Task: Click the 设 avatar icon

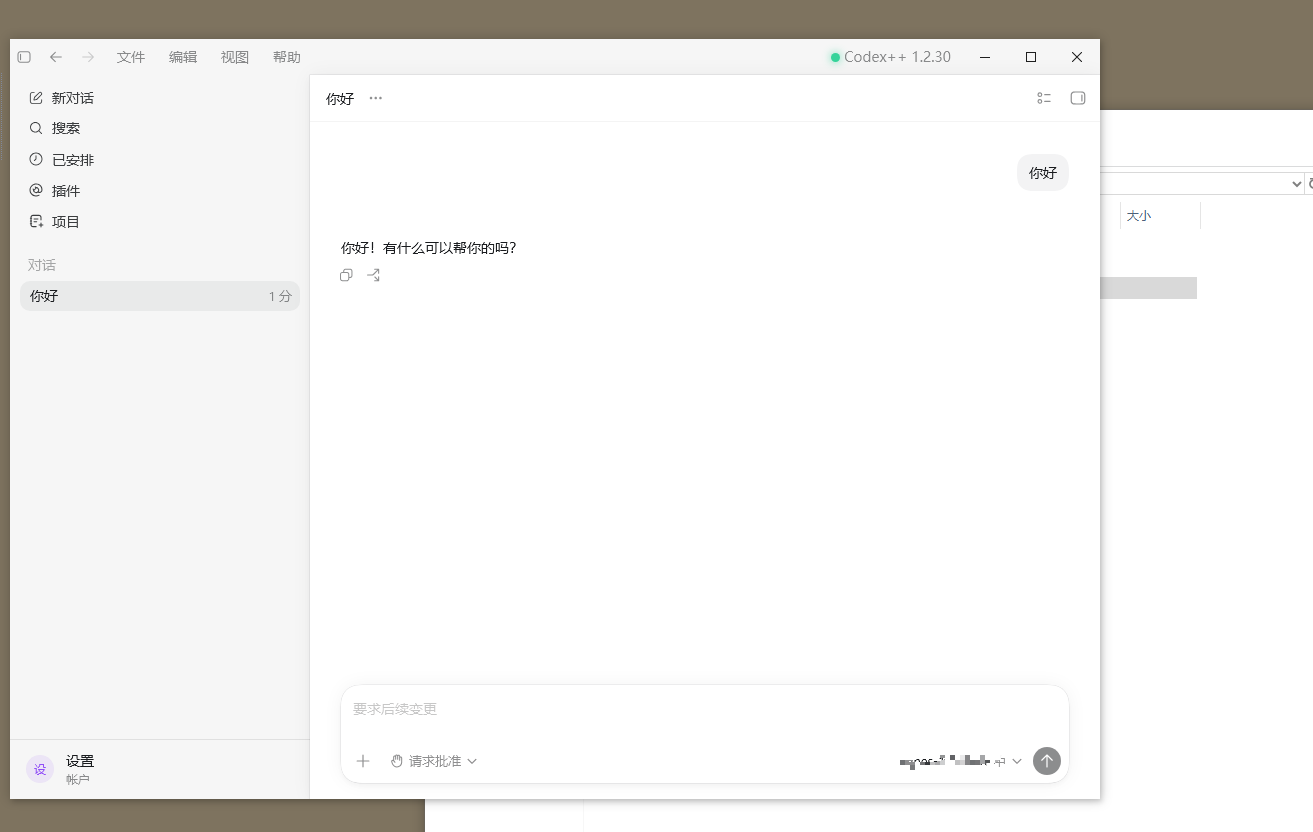Action: point(40,769)
